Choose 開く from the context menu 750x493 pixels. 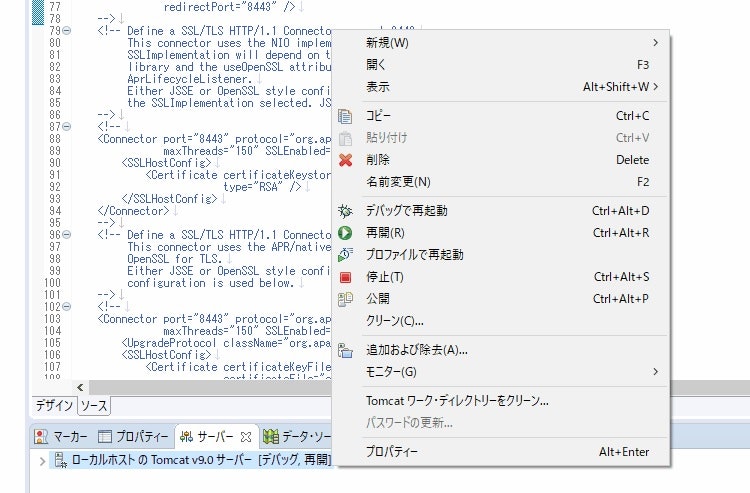pyautogui.click(x=502, y=65)
